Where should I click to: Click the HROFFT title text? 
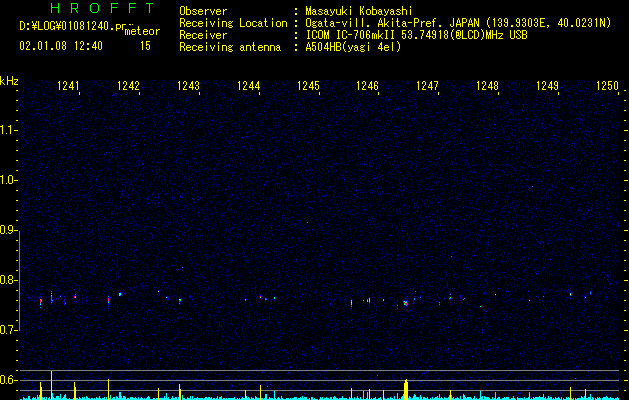102,8
